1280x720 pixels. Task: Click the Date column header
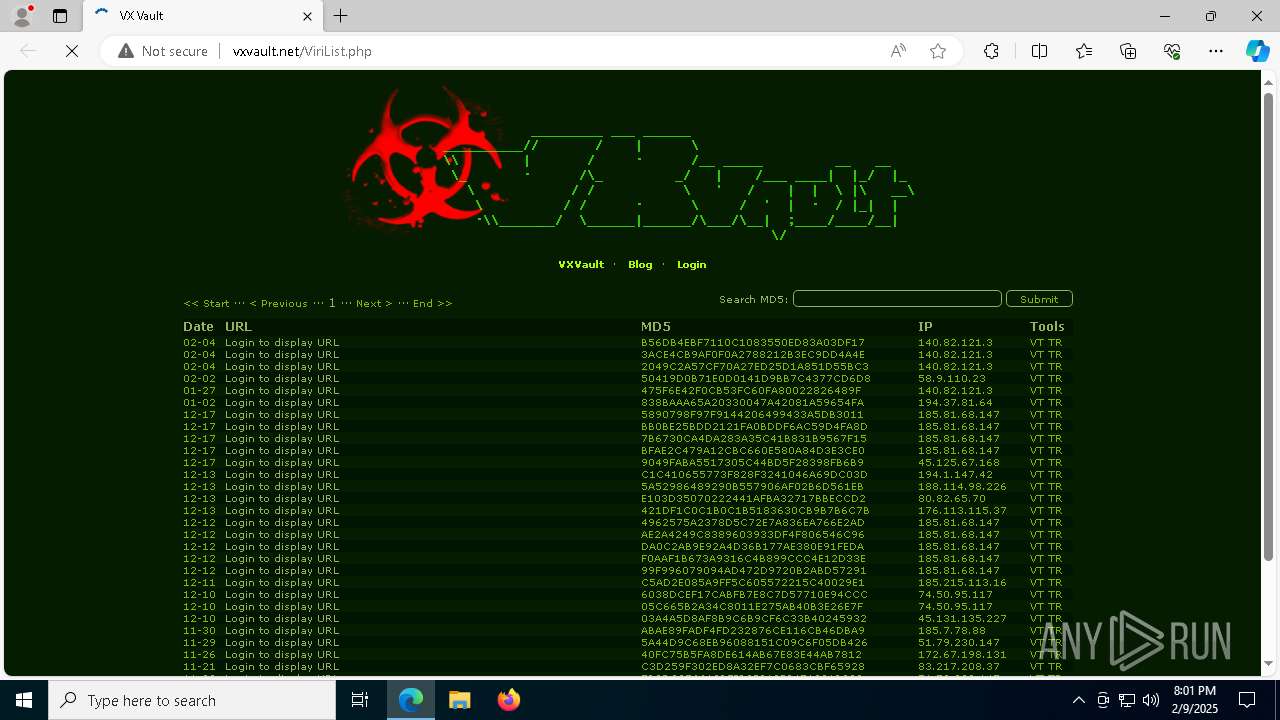(x=198, y=327)
